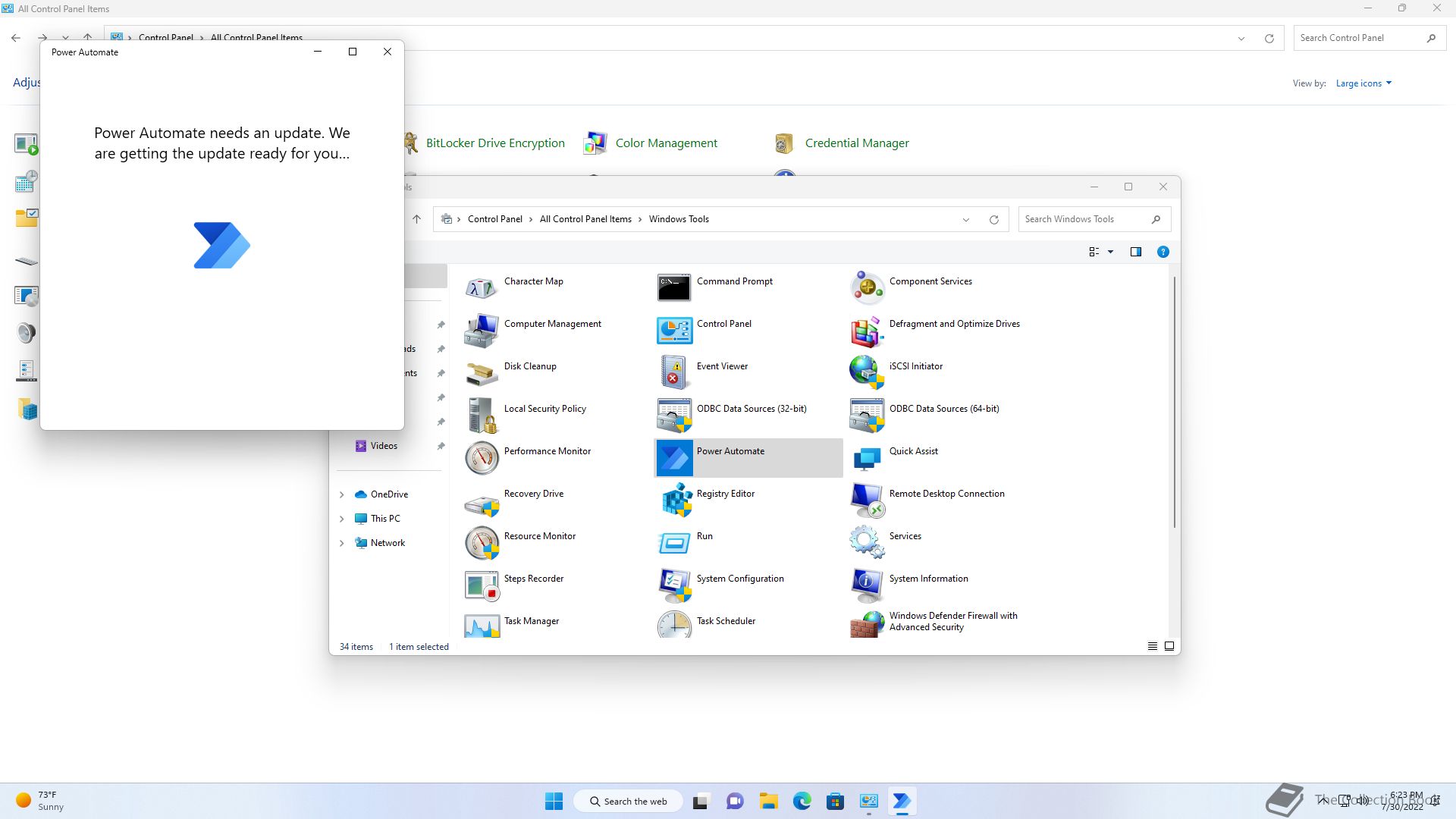Expand OneDrive tree node
The height and width of the screenshot is (819, 1456).
(341, 494)
